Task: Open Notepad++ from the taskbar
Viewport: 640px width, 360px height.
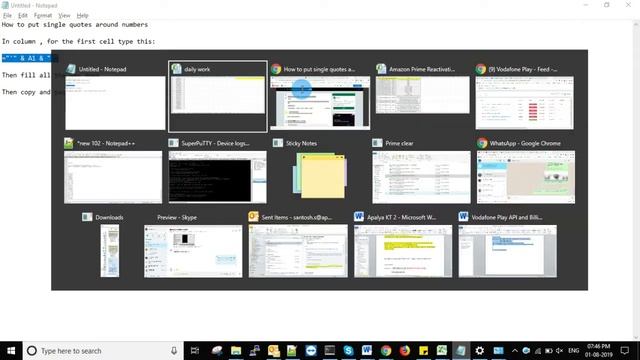Action: 292,351
